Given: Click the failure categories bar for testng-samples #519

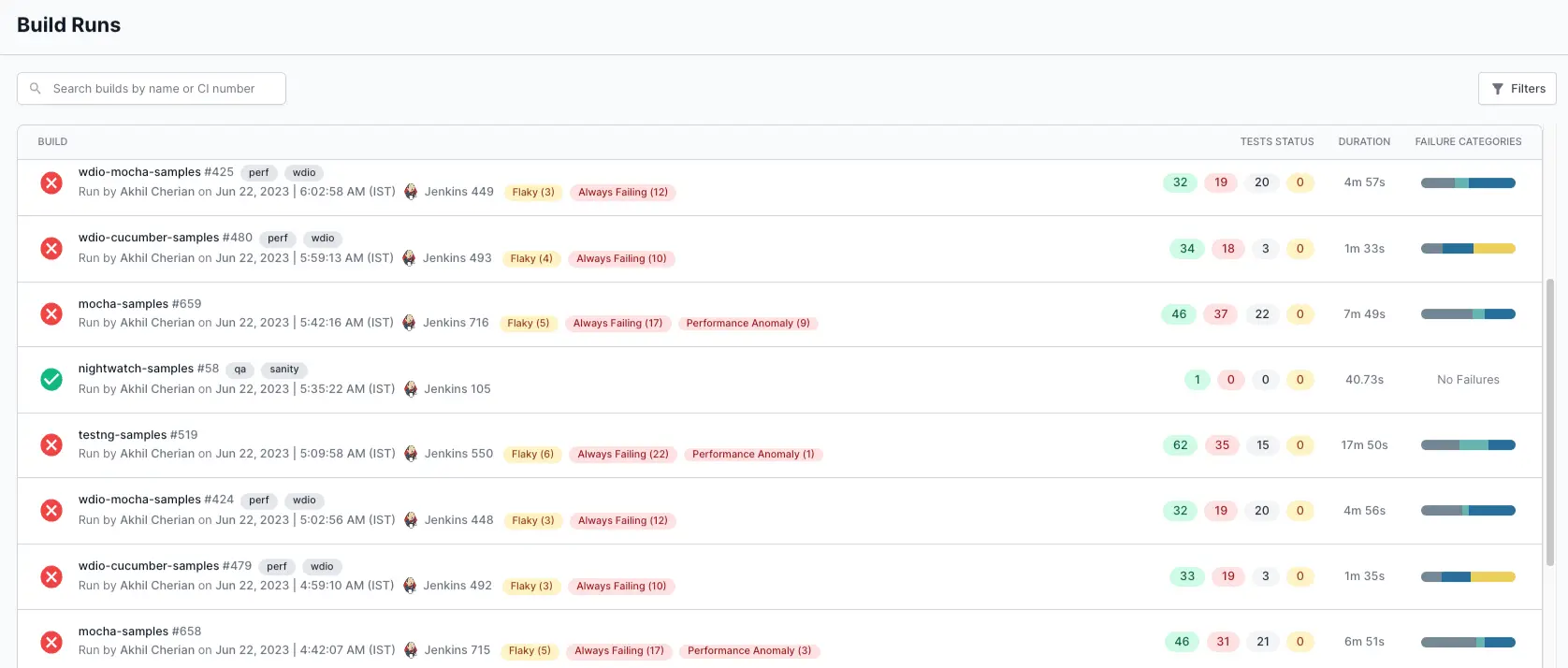Looking at the screenshot, I should (1467, 445).
